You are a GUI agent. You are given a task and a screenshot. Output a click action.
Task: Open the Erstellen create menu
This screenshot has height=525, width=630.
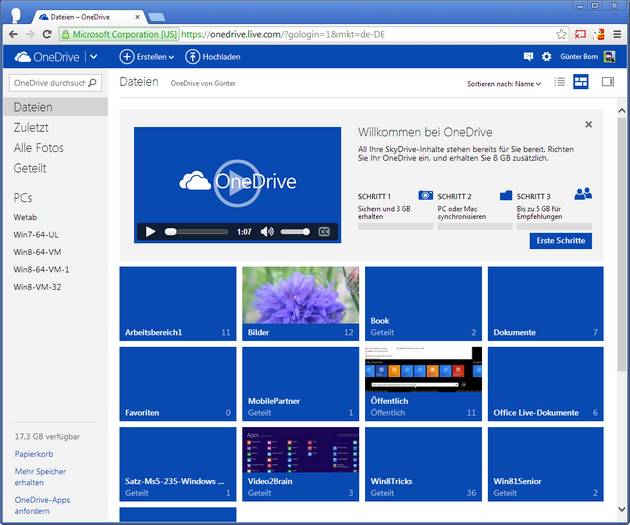point(147,57)
